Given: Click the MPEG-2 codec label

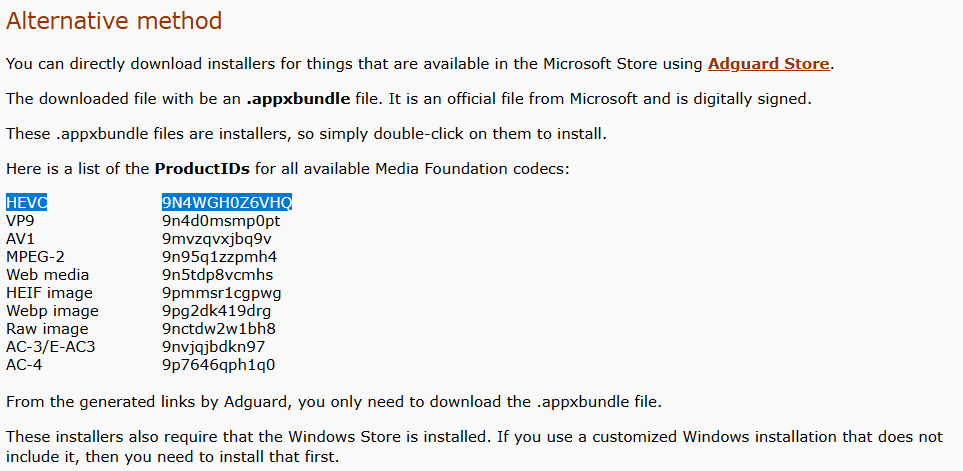Looking at the screenshot, I should point(35,257).
